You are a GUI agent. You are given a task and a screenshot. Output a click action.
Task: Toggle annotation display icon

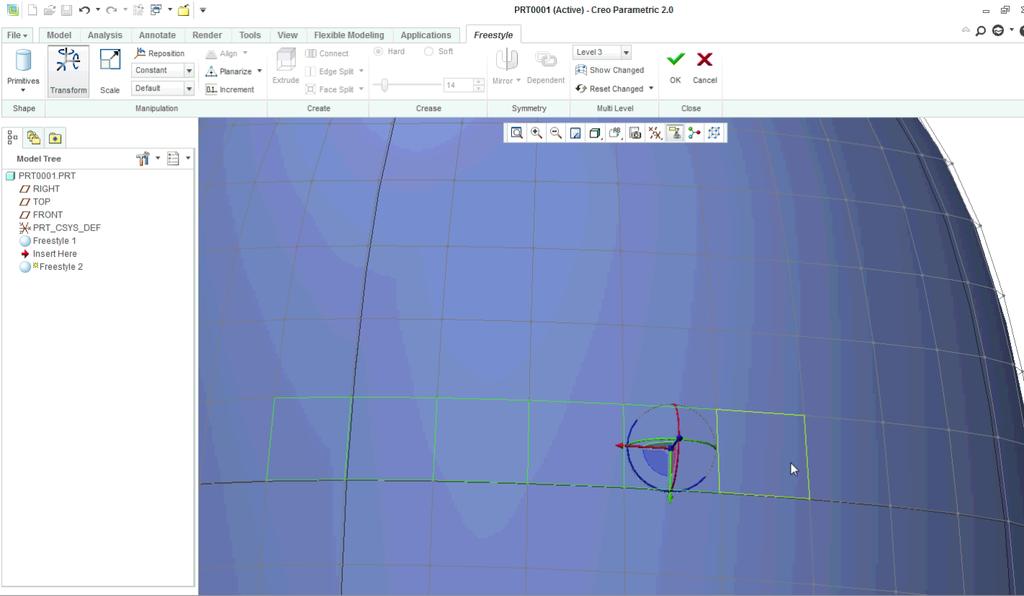coord(675,133)
